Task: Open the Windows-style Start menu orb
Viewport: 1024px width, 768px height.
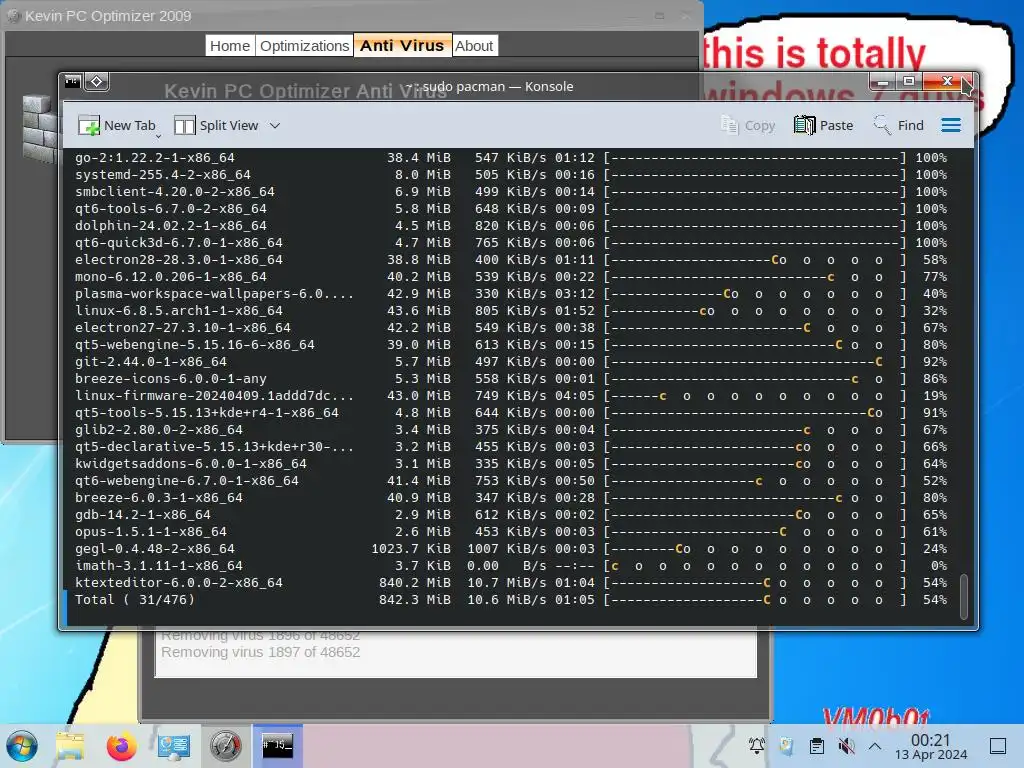Action: click(22, 746)
